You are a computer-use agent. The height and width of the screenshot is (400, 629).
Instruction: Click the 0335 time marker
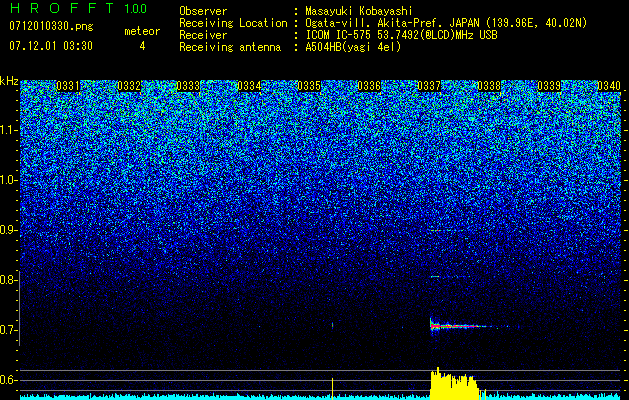309,86
